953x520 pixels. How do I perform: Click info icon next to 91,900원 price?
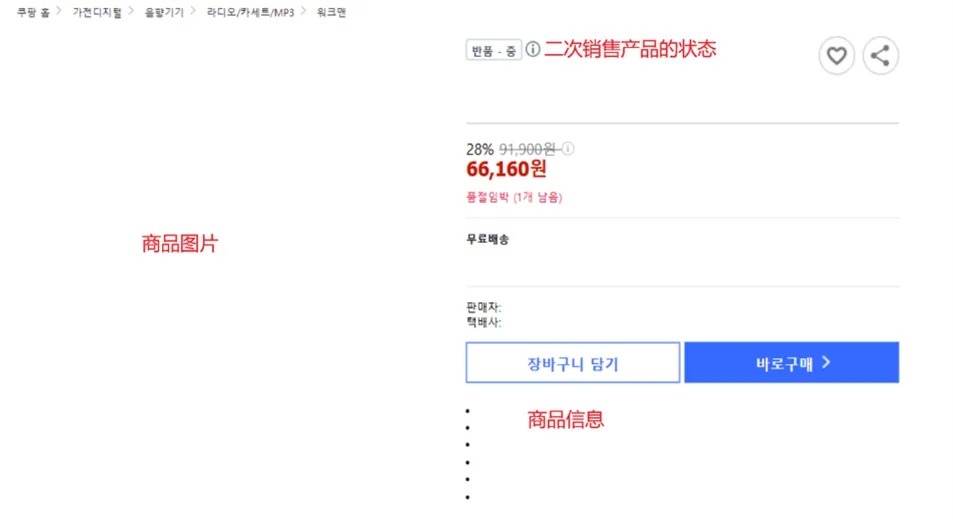568,149
